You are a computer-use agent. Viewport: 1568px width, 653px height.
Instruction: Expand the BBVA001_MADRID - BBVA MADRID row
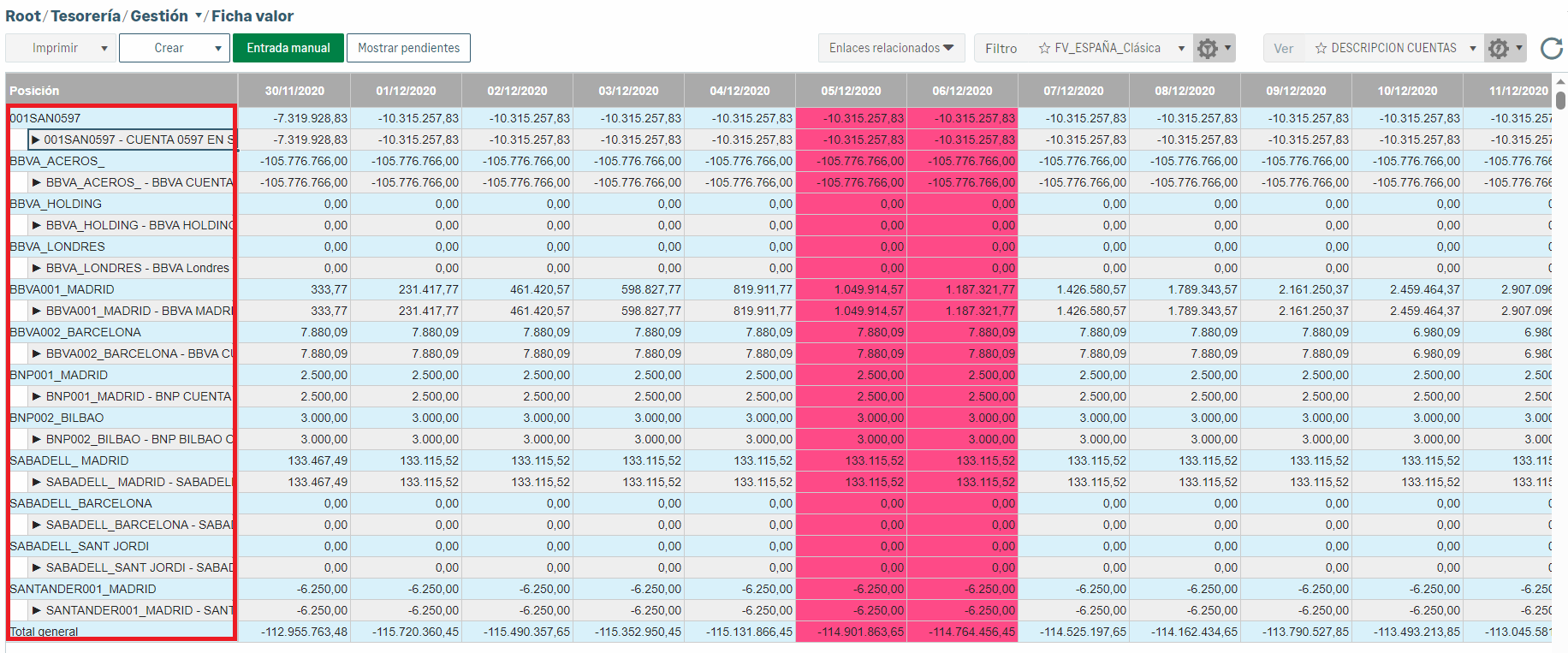click(x=37, y=311)
